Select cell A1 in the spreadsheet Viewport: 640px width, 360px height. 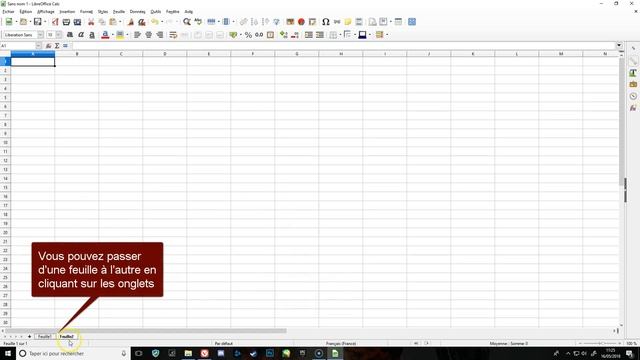pos(33,62)
